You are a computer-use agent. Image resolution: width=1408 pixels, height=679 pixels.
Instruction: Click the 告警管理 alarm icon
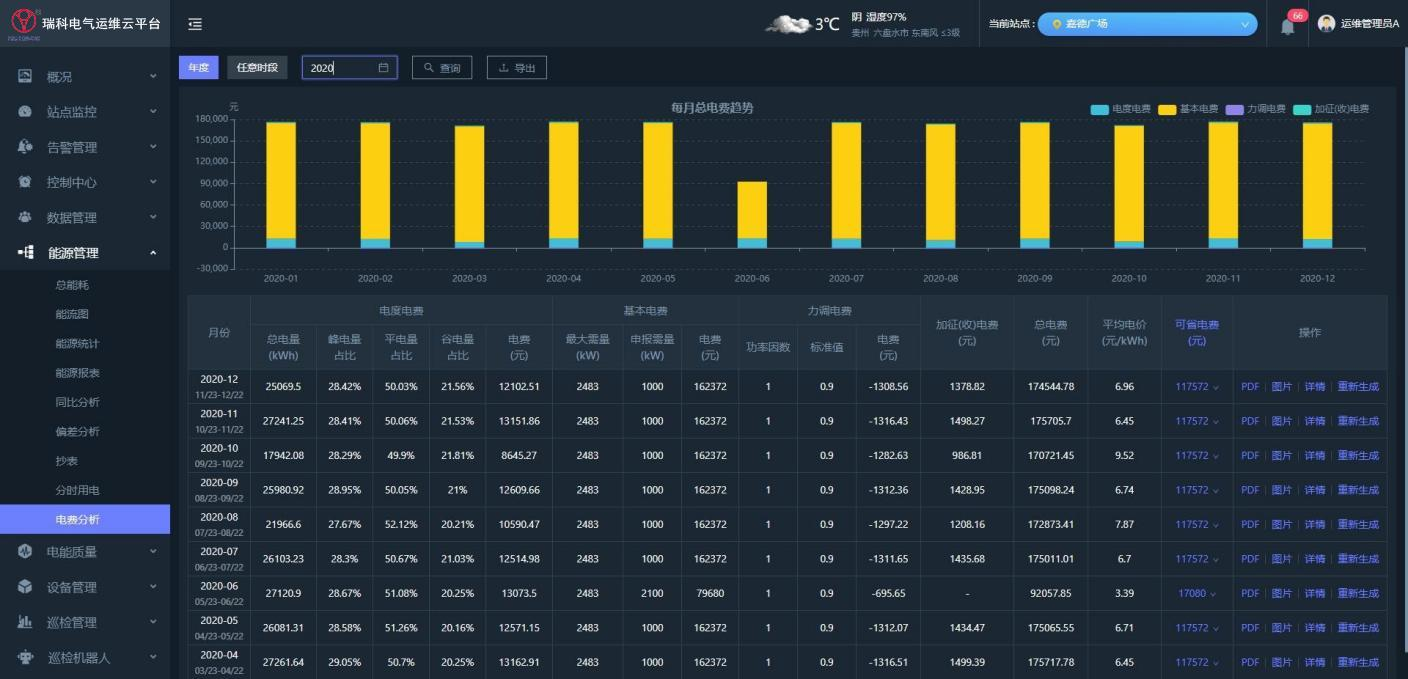click(25, 147)
